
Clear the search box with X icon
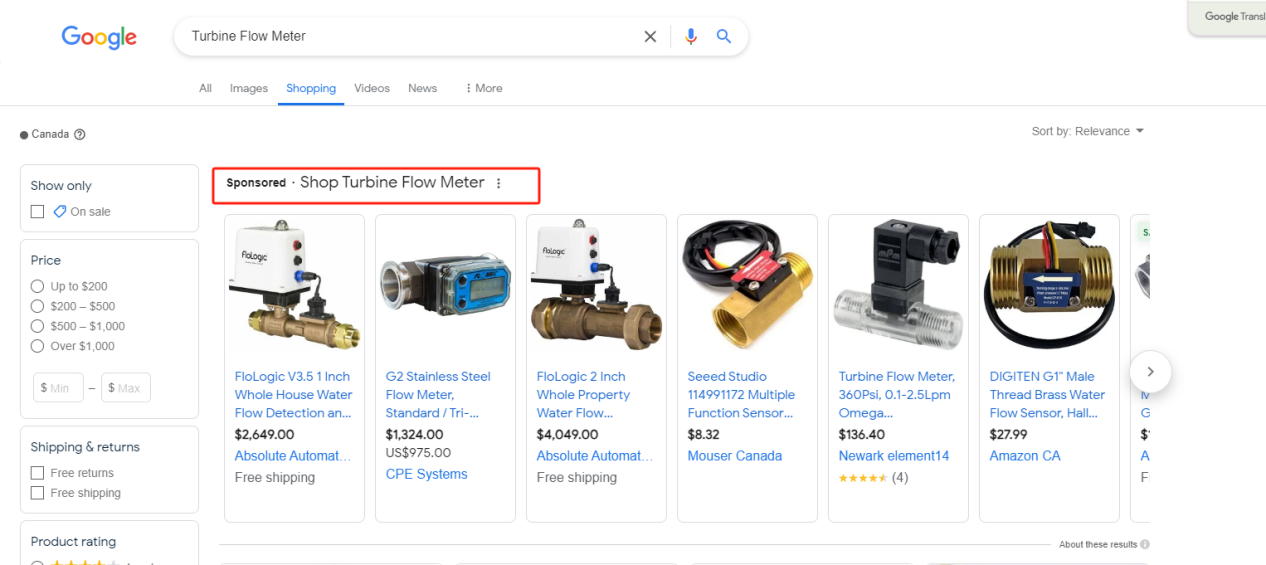650,37
